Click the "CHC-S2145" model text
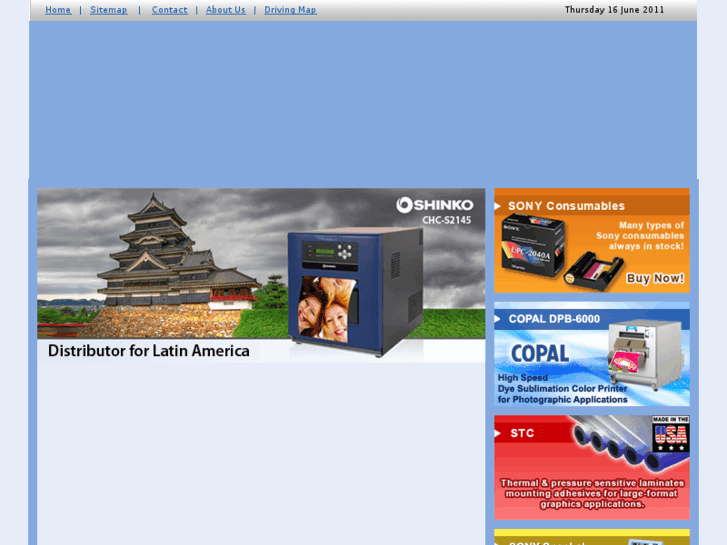Screen dimensions: 727x545 click(x=446, y=220)
